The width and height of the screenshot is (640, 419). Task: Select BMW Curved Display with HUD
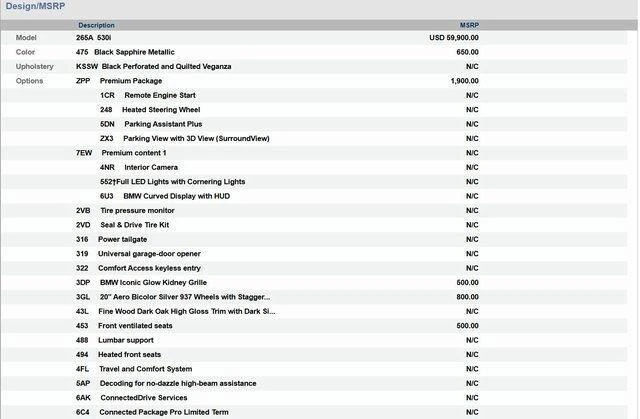coord(176,196)
